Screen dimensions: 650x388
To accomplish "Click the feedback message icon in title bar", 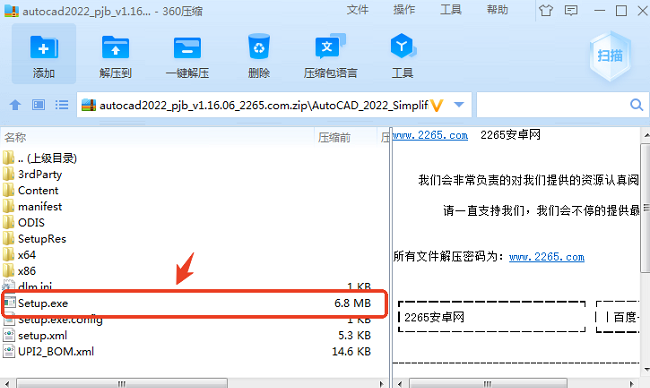I will point(571,10).
